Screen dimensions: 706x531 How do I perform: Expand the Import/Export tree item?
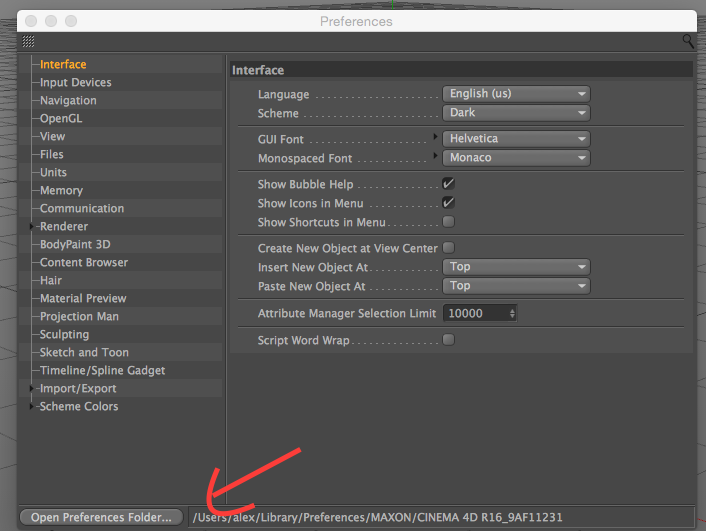(32, 388)
